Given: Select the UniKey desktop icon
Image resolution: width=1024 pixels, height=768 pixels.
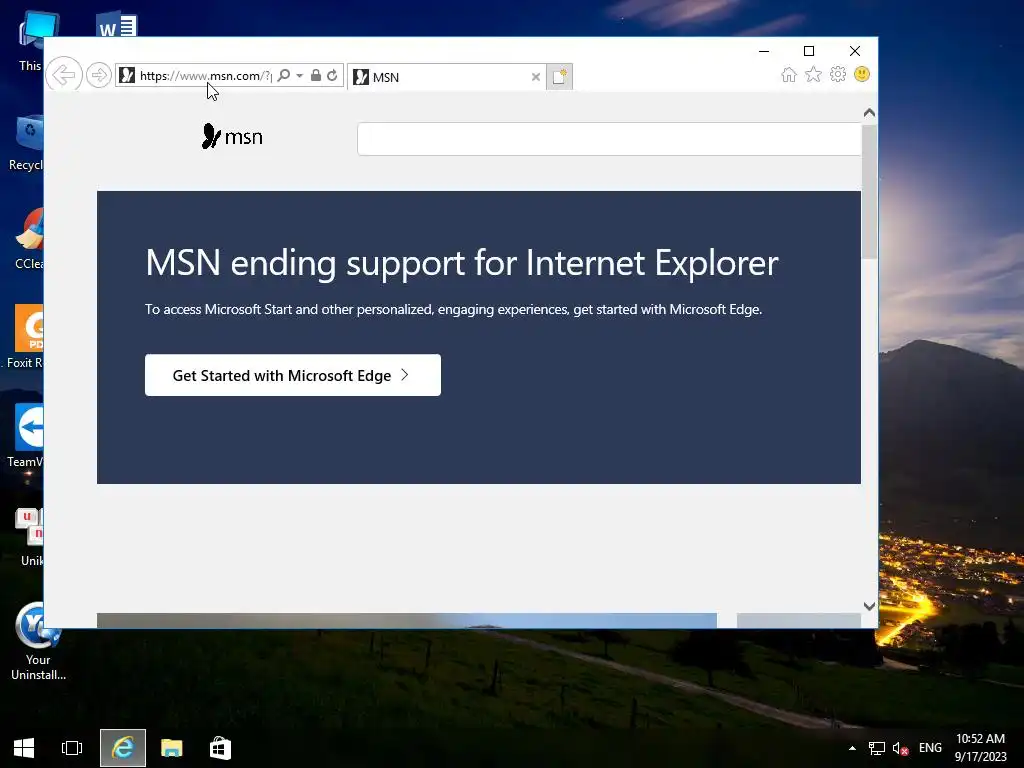Looking at the screenshot, I should tap(30, 537).
